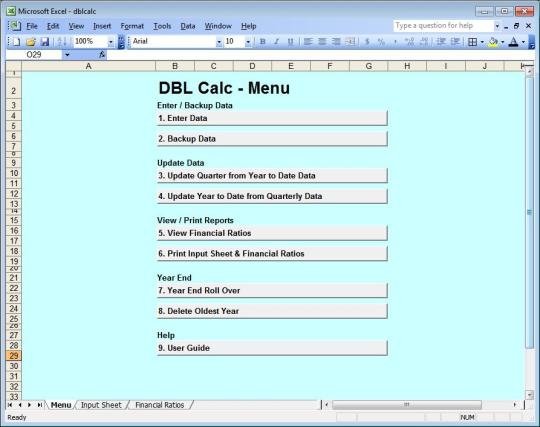Apply Align Left
Image resolution: width=540 pixels, height=427 pixels.
click(308, 42)
